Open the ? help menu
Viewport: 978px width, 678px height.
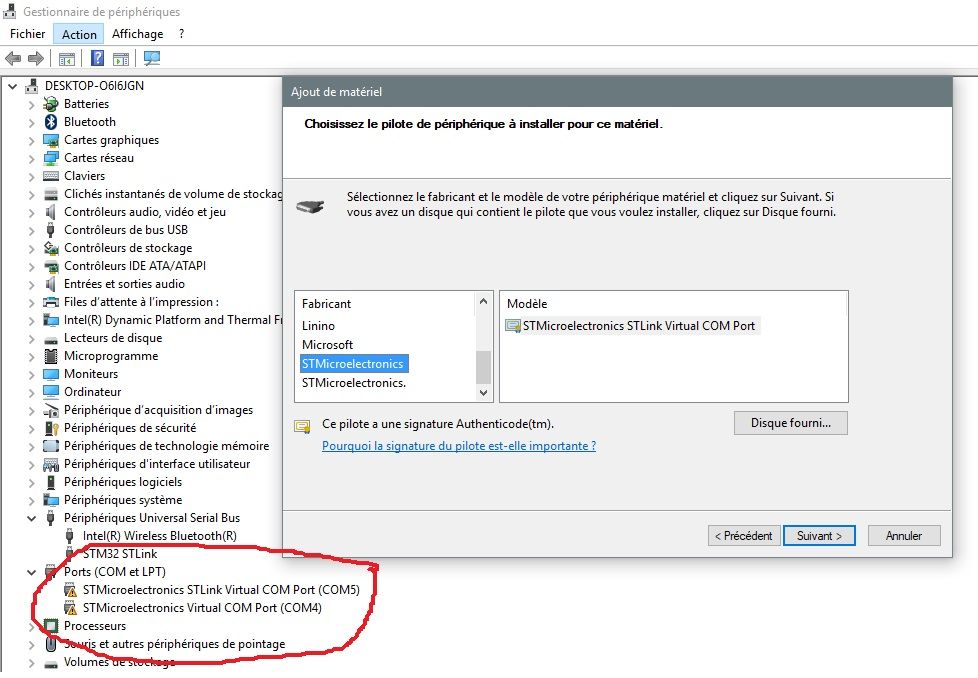pyautogui.click(x=181, y=34)
